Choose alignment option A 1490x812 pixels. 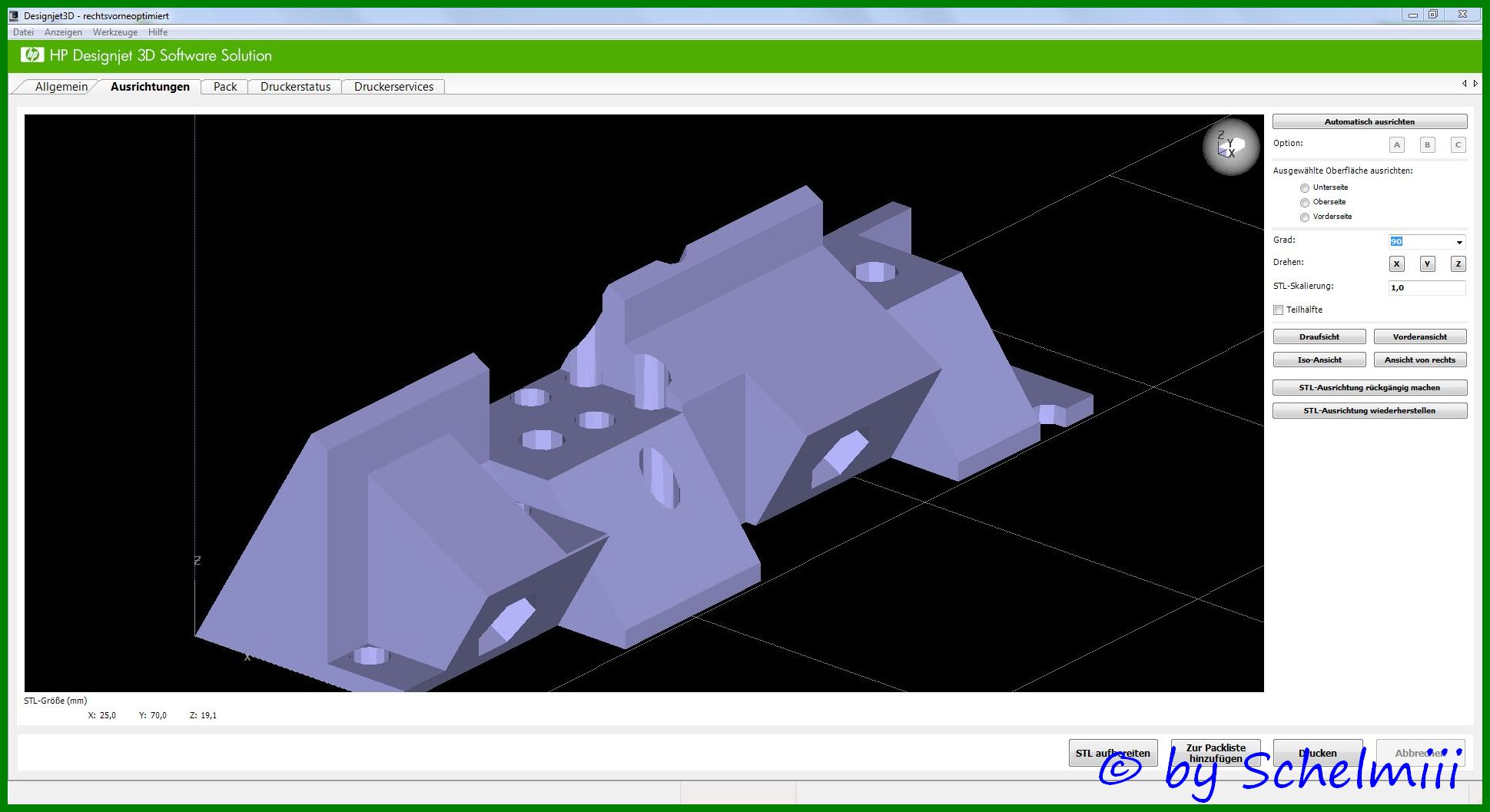[x=1397, y=144]
